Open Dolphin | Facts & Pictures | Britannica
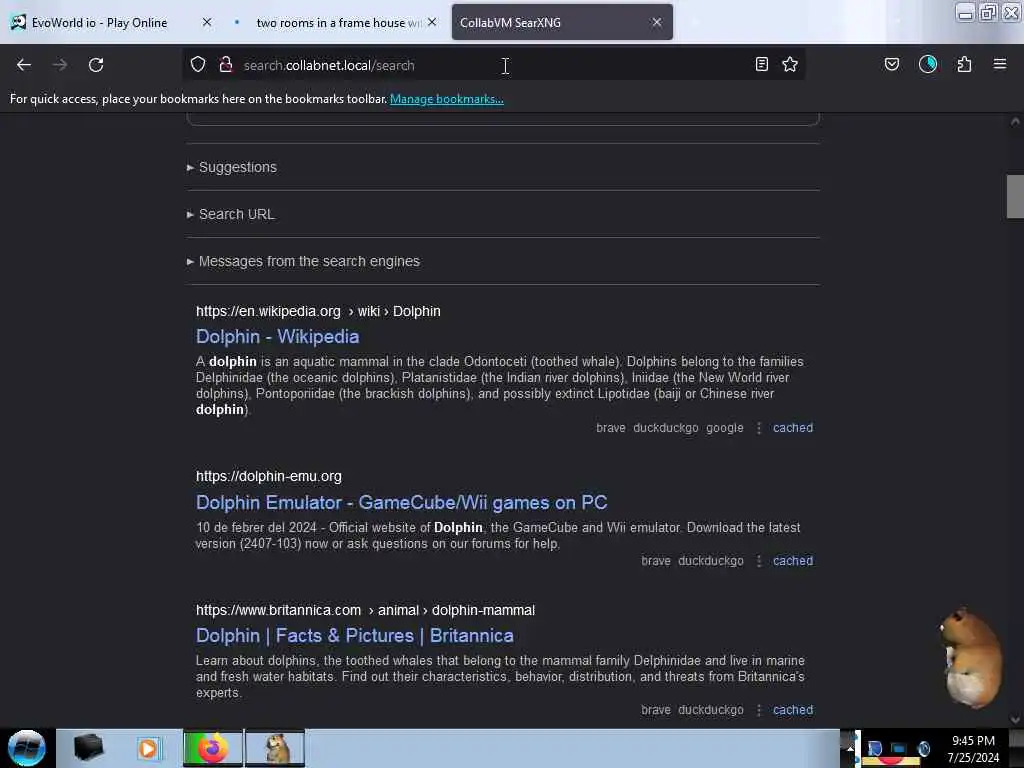Image resolution: width=1024 pixels, height=768 pixels. [x=355, y=636]
